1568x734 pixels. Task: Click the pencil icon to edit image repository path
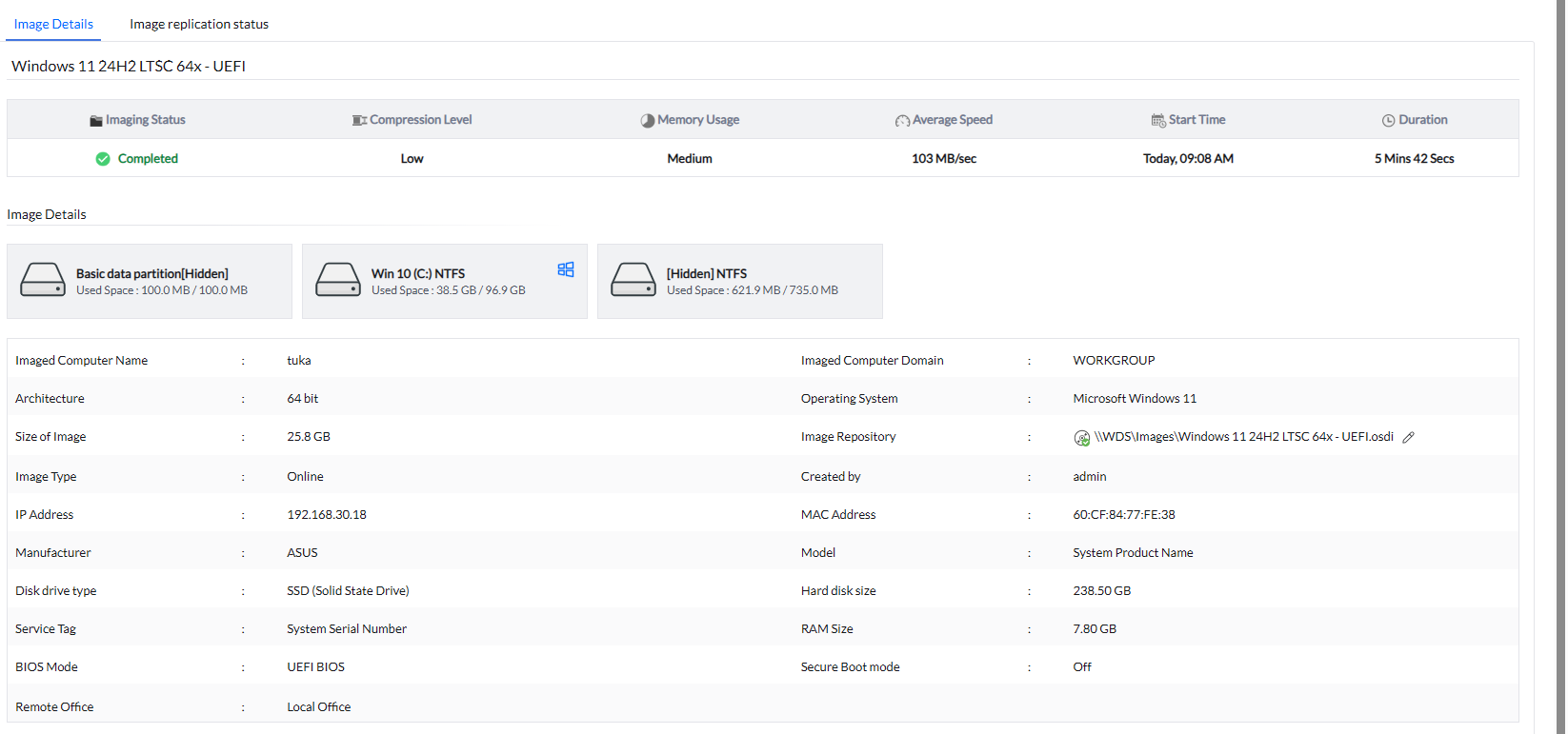coord(1408,437)
